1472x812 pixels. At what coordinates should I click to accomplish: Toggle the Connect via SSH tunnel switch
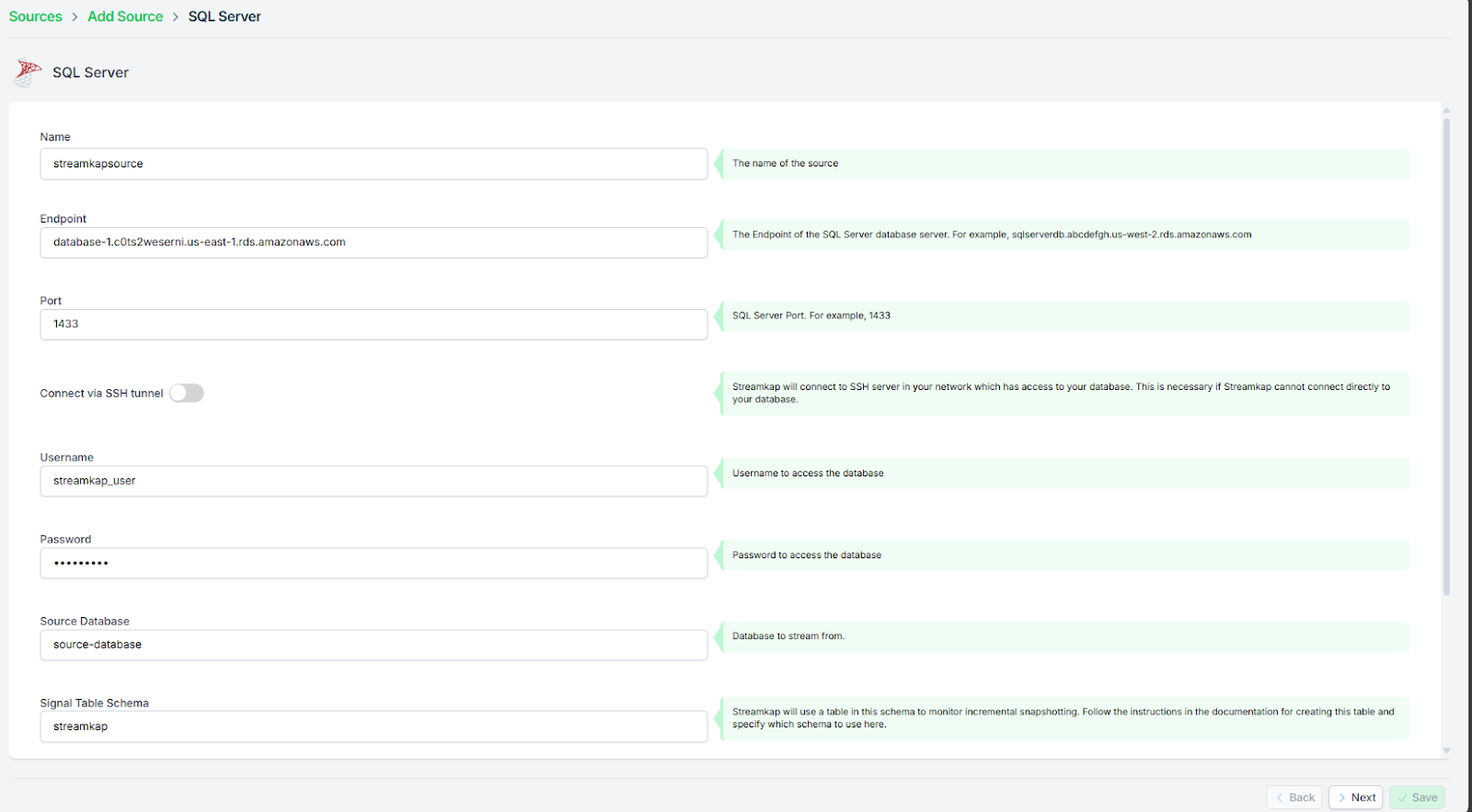pos(186,393)
